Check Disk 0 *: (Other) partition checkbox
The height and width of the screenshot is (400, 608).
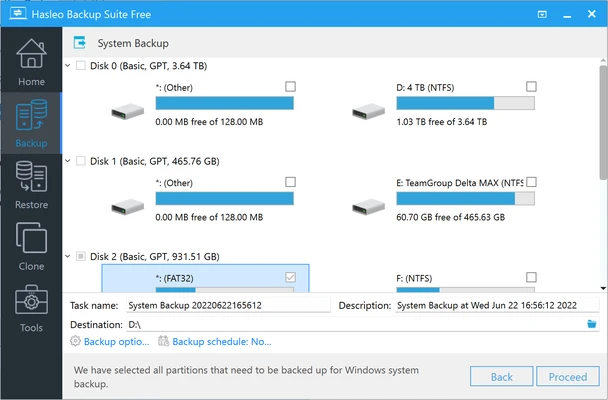pyautogui.click(x=290, y=86)
